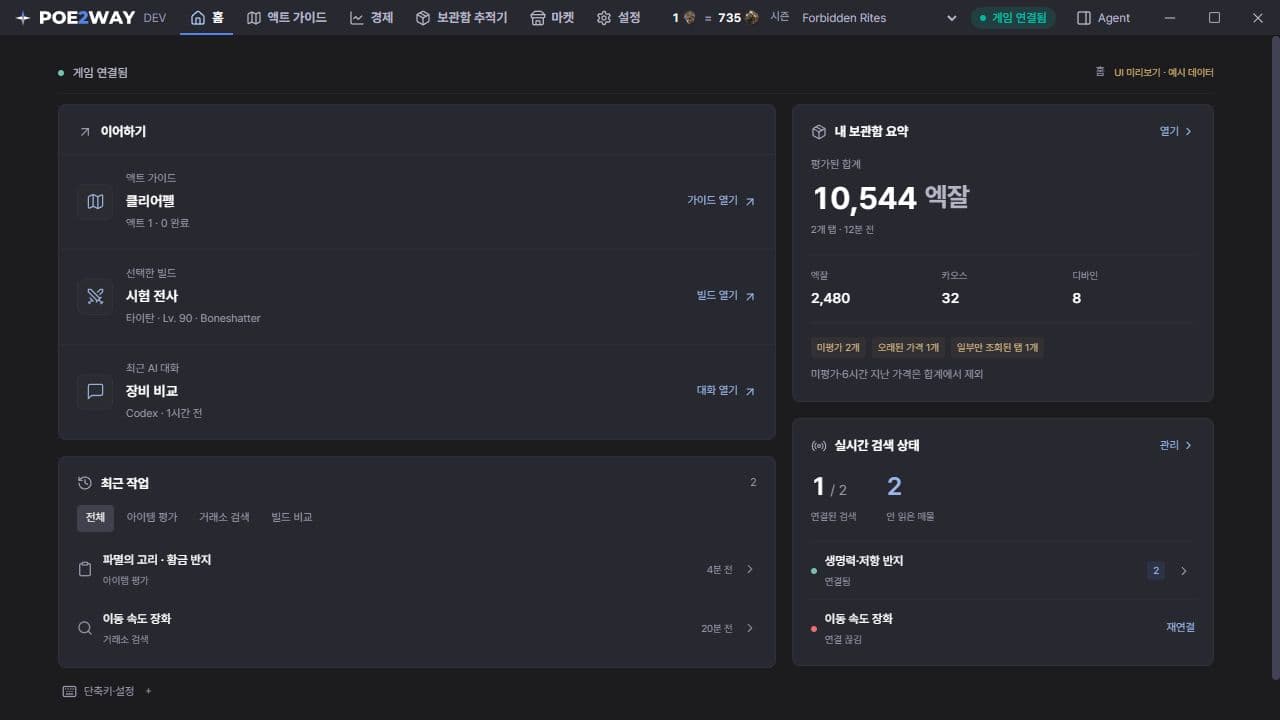This screenshot has width=1280, height=720.
Task: Click the house icon beside UI 미리보기
Action: [x=1100, y=72]
